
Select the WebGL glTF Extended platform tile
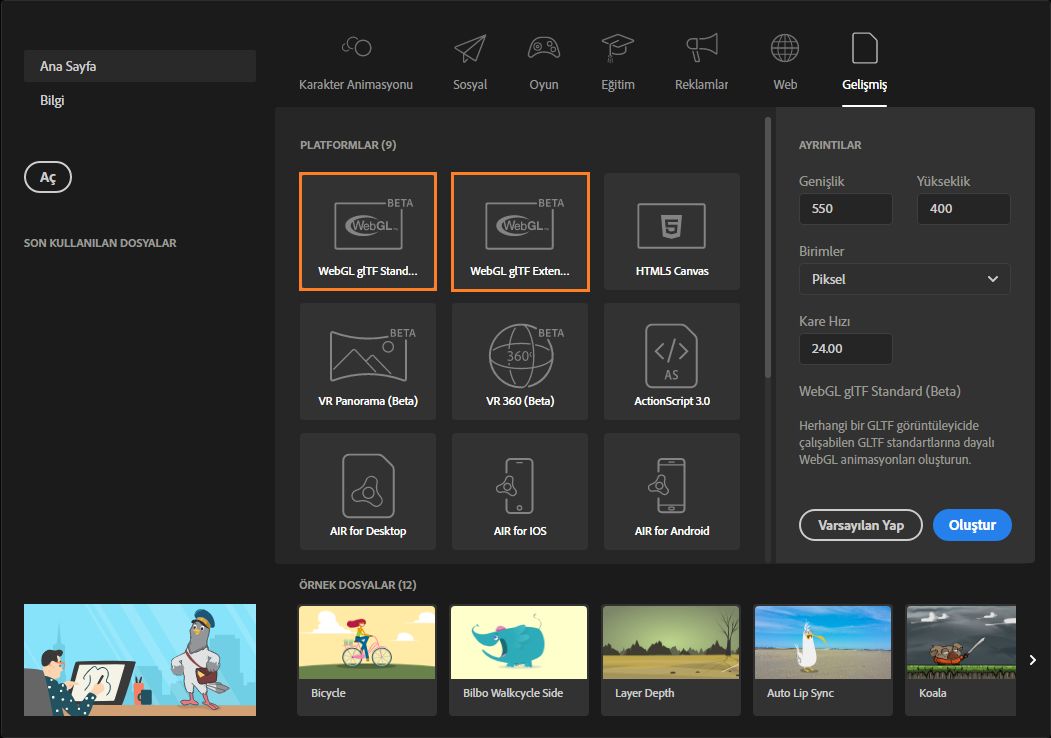(x=520, y=231)
